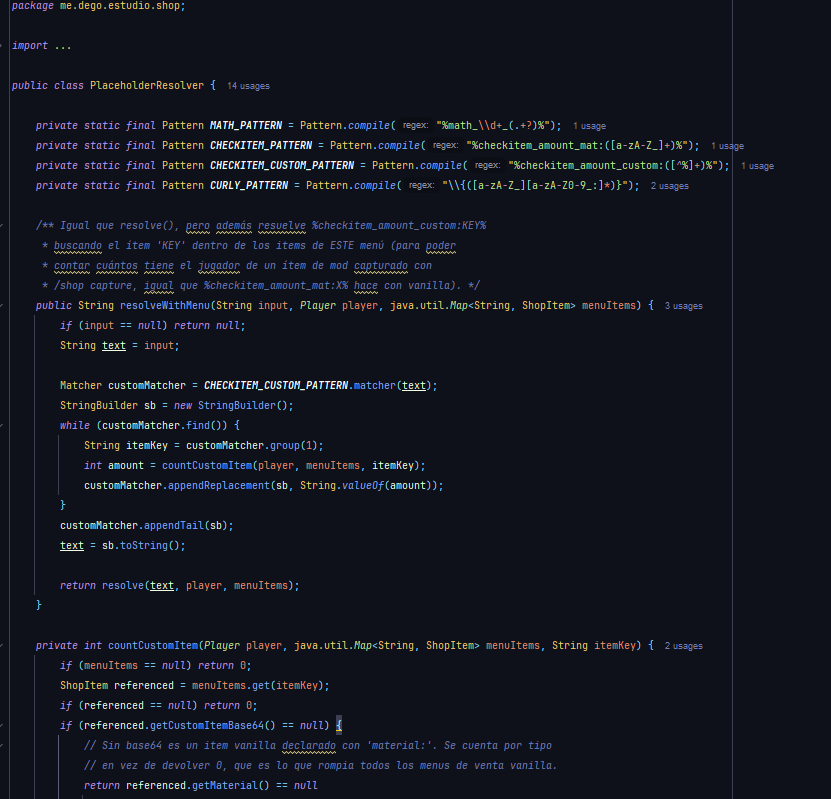Click the 'if (input == null) return null;' line
This screenshot has width=831, height=799.
pyautogui.click(x=153, y=325)
